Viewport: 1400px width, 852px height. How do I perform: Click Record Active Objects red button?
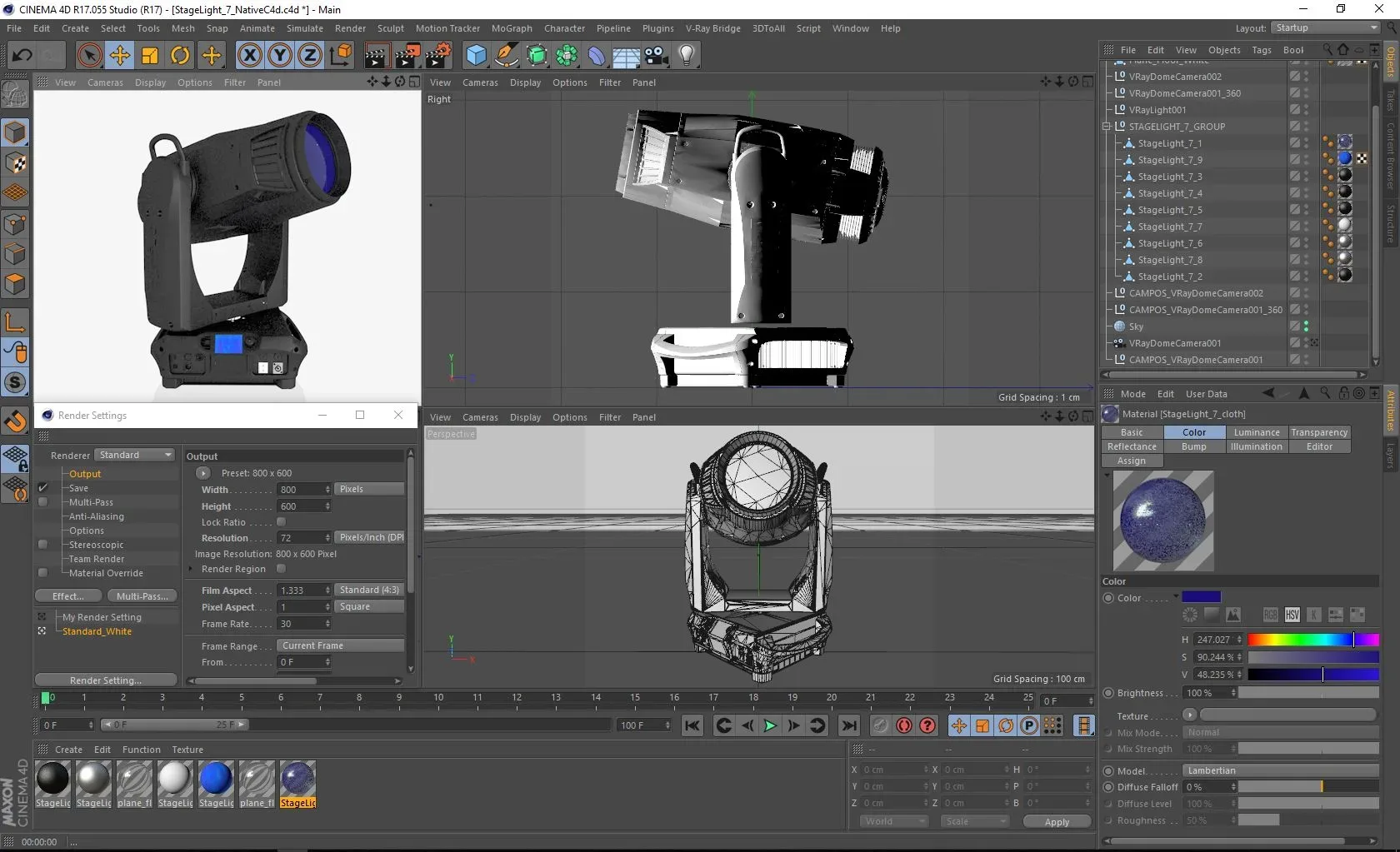tap(904, 725)
